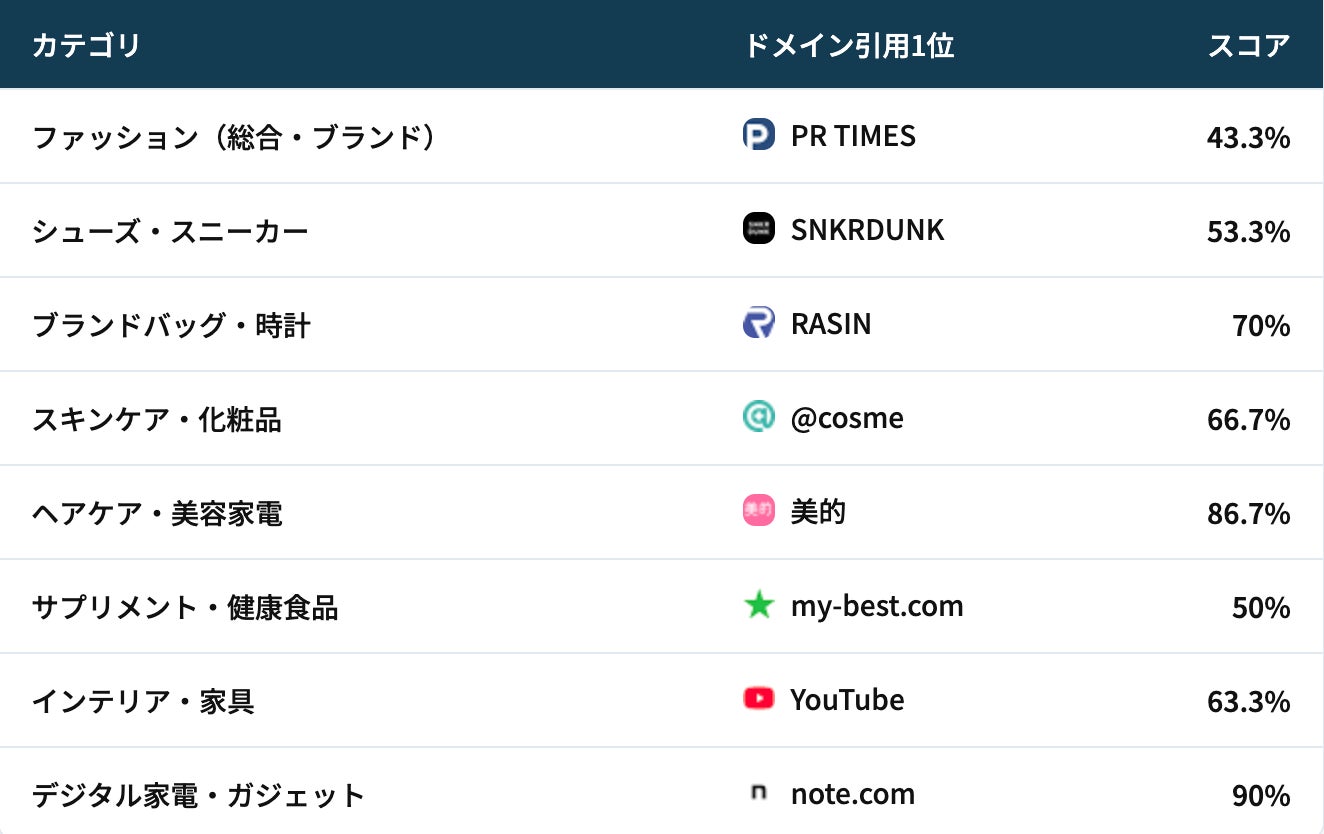This screenshot has width=1324, height=834.
Task: Click the 90% score for デジタル家電・ガジェット
Action: point(1261,796)
